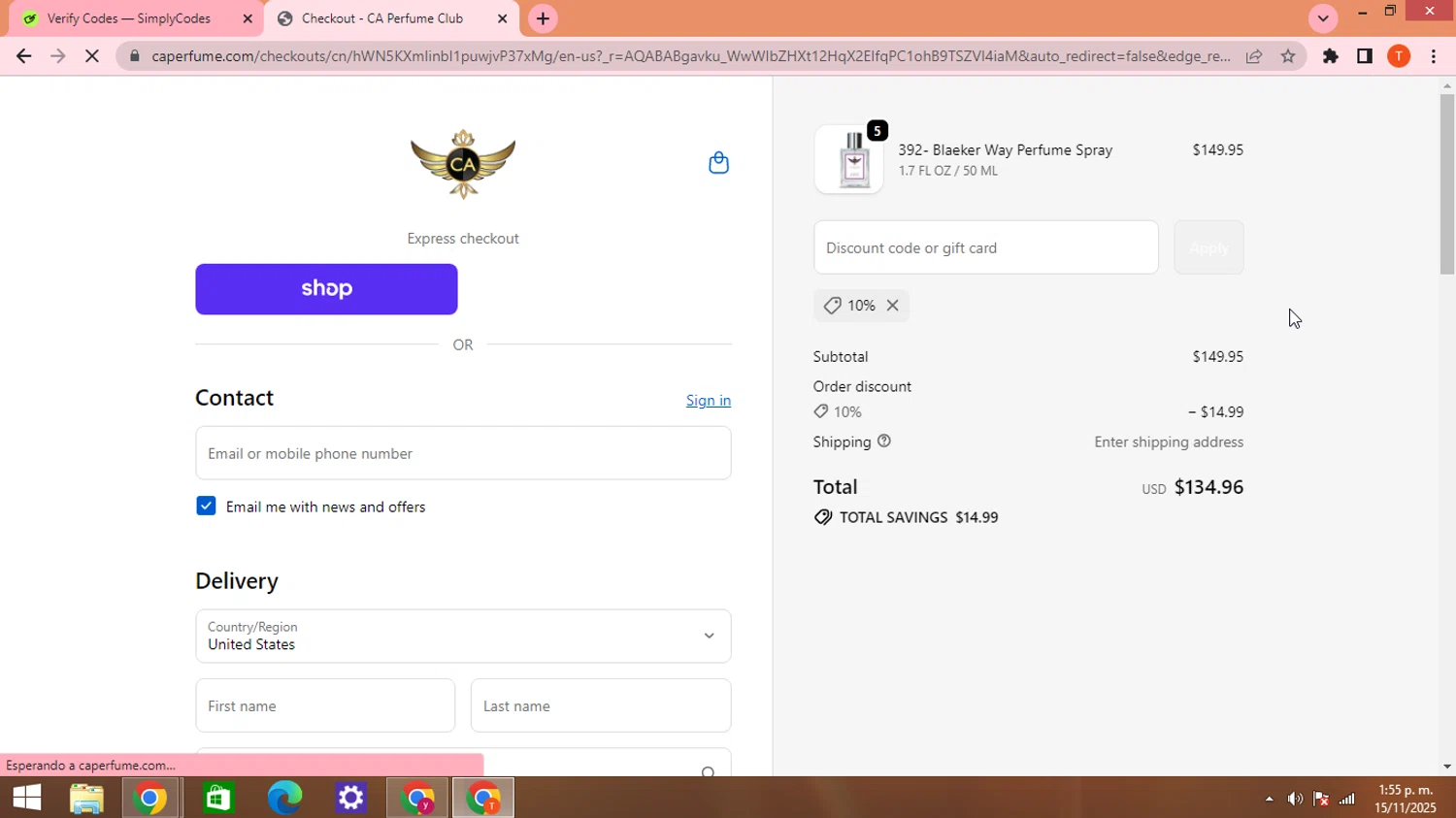
Task: Open Settings gear from the taskbar
Action: click(x=350, y=798)
